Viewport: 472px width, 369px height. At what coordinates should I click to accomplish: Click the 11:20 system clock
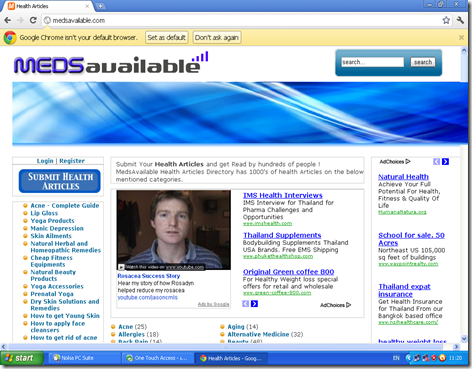455,358
